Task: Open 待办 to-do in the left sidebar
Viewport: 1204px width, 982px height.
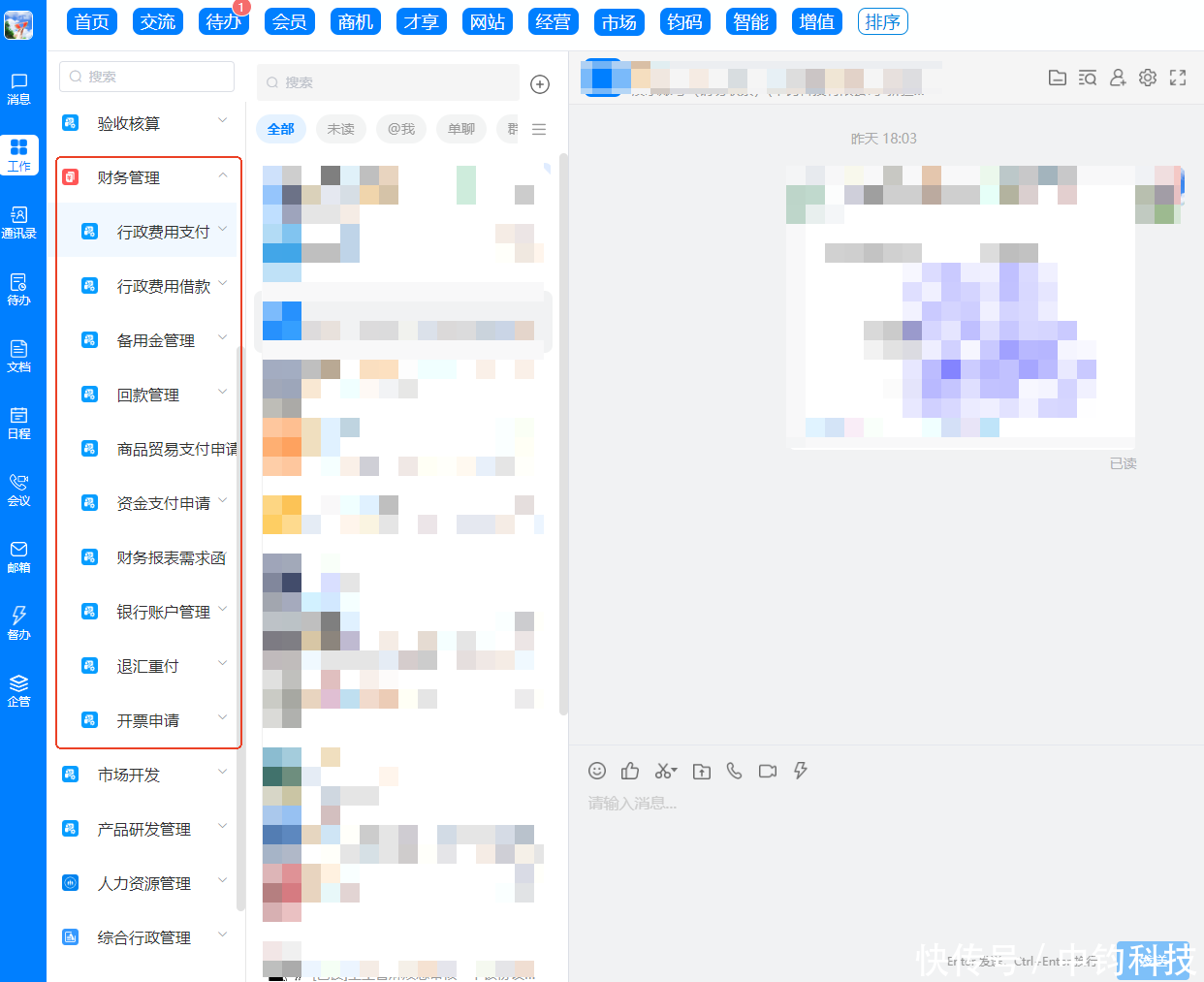Action: point(18,289)
